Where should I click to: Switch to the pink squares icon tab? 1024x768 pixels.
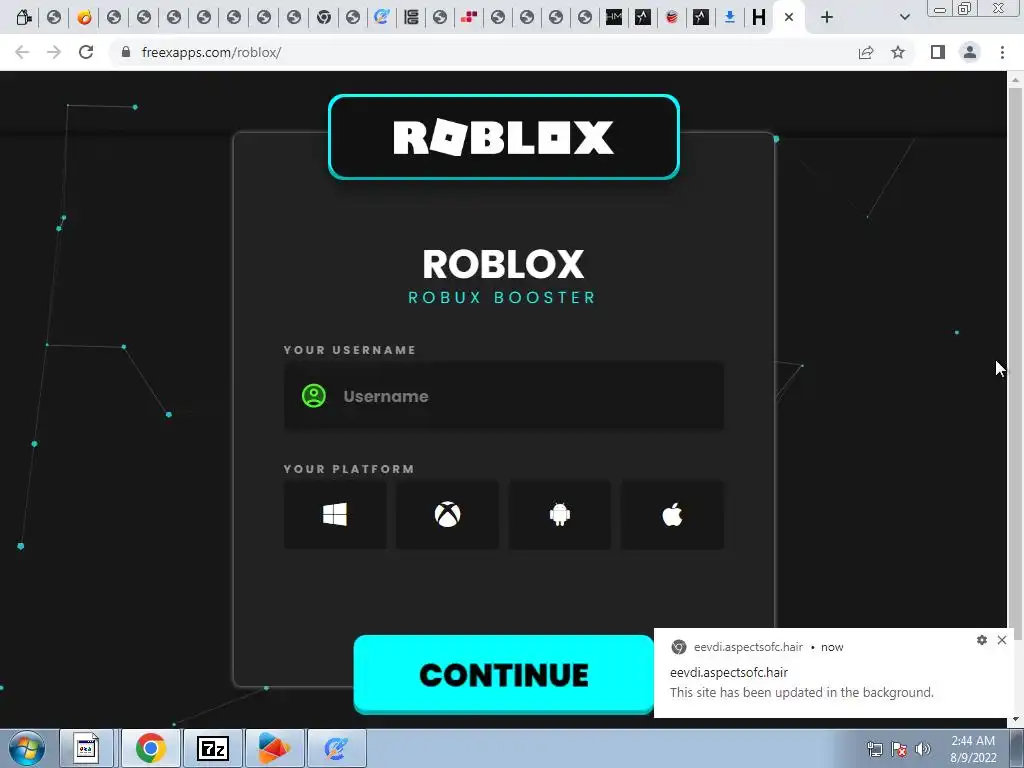(x=469, y=18)
